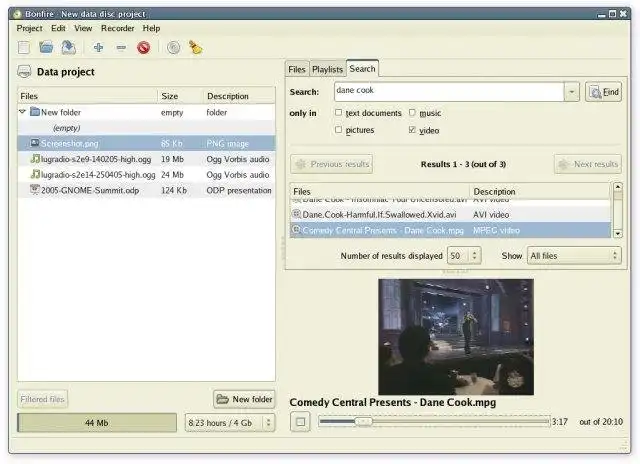Click the New folder folder icon in tree
The height and width of the screenshot is (464, 640).
pyautogui.click(x=35, y=112)
